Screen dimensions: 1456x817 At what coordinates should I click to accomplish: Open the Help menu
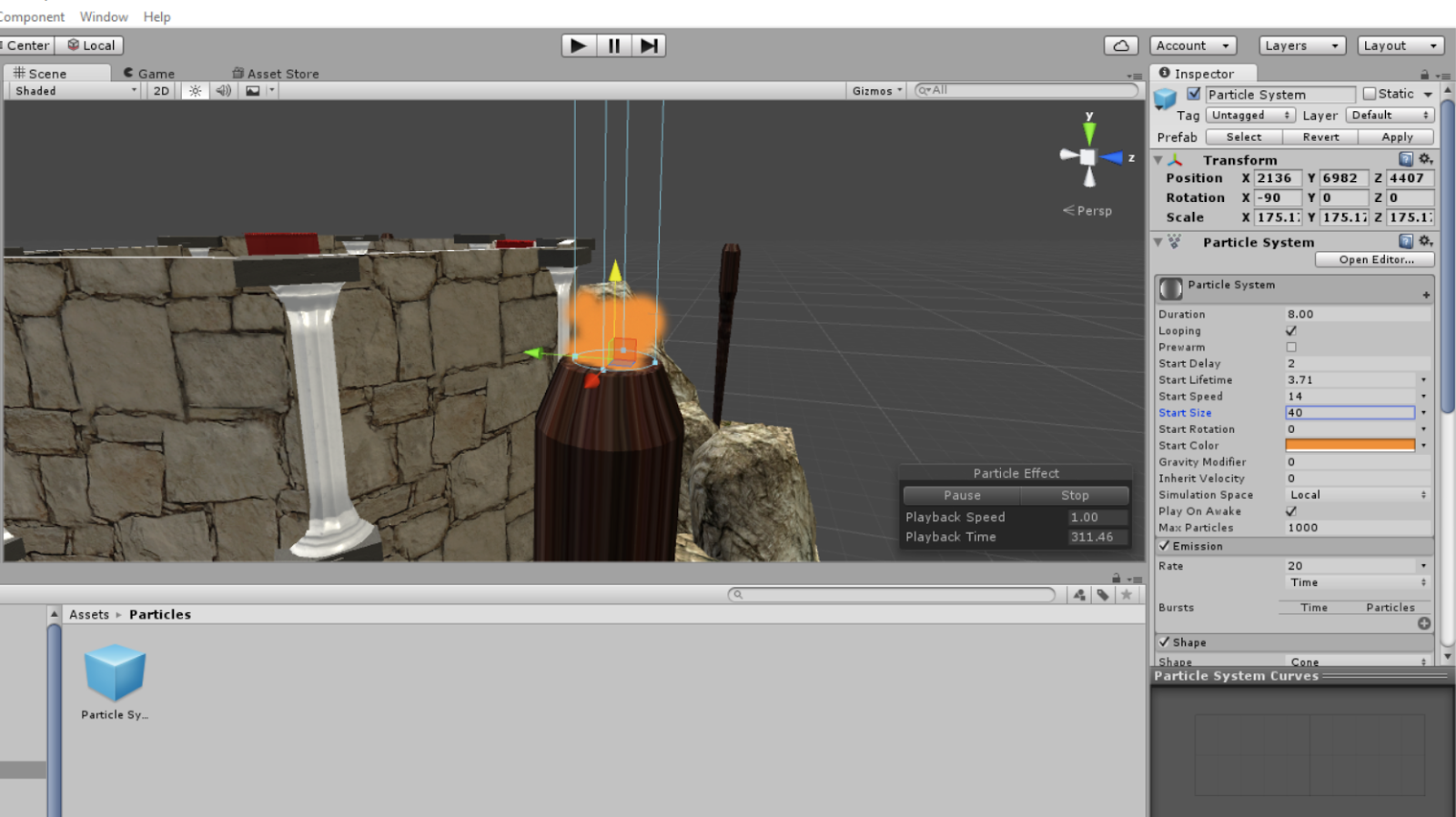coord(157,16)
